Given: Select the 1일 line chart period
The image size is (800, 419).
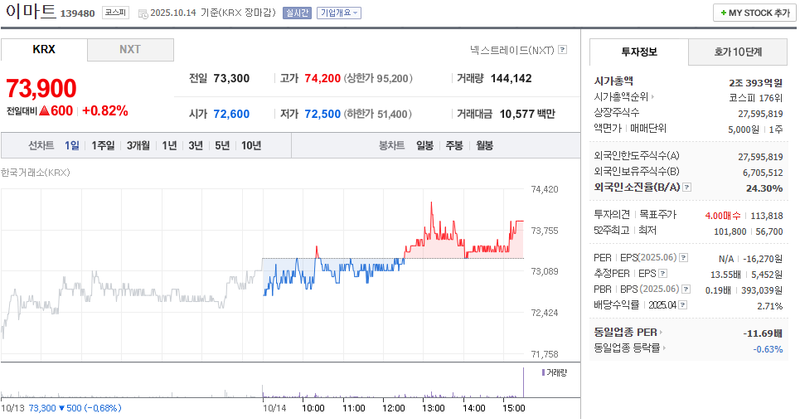Looking at the screenshot, I should [72, 145].
